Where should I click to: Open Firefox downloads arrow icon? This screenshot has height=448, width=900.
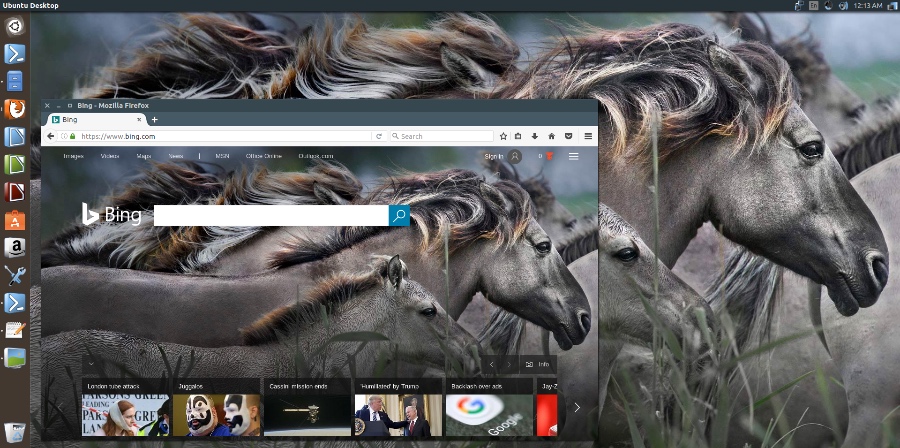point(535,136)
